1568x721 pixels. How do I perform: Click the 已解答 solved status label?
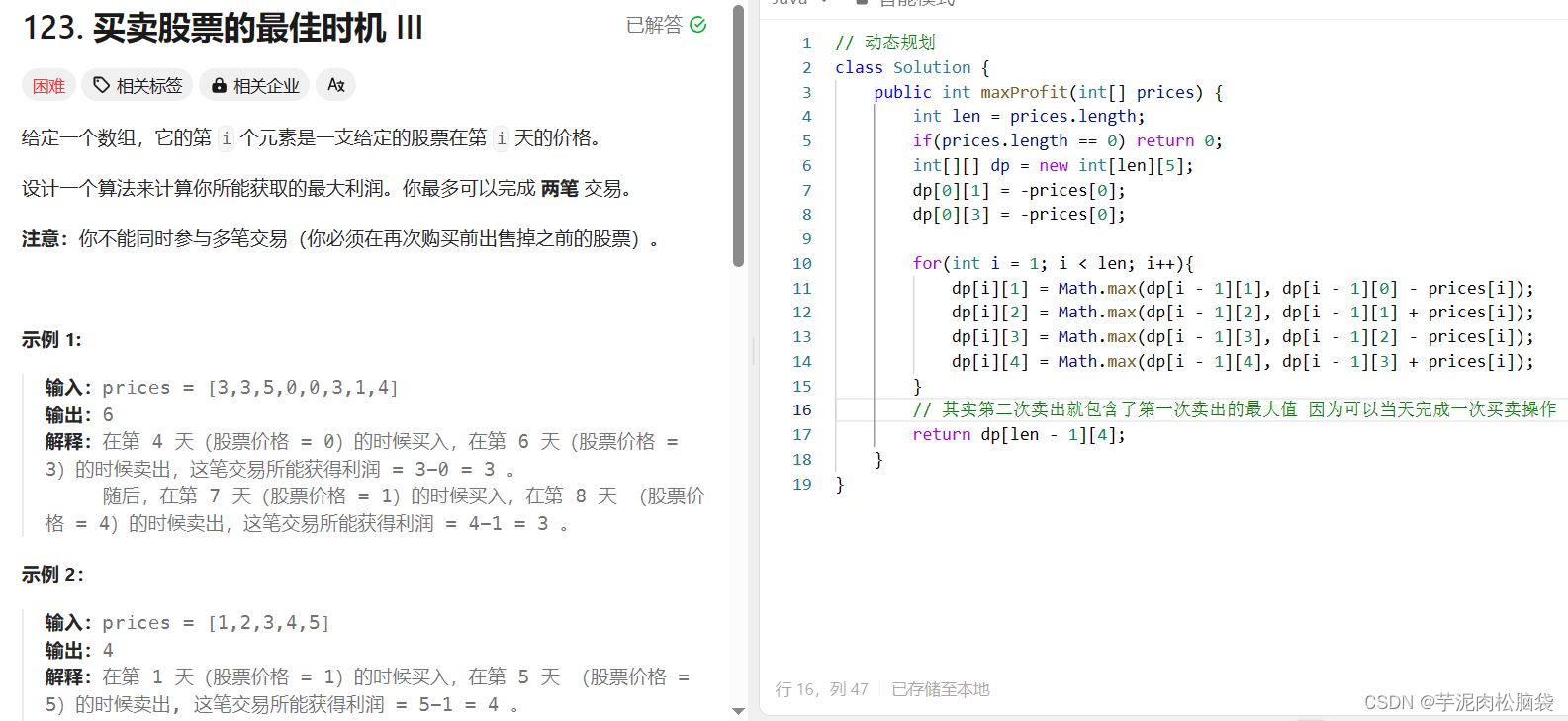654,25
